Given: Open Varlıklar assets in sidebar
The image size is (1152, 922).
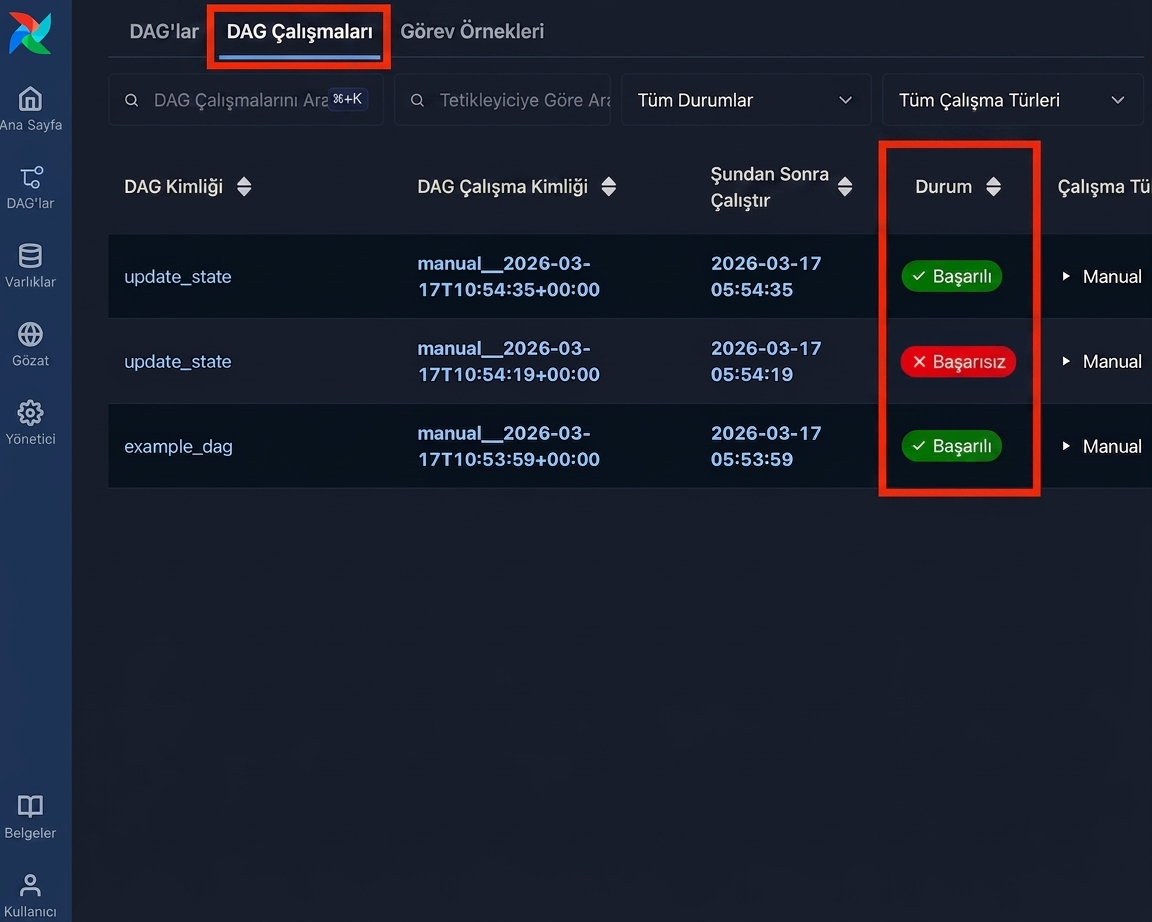Looking at the screenshot, I should pos(30,256).
